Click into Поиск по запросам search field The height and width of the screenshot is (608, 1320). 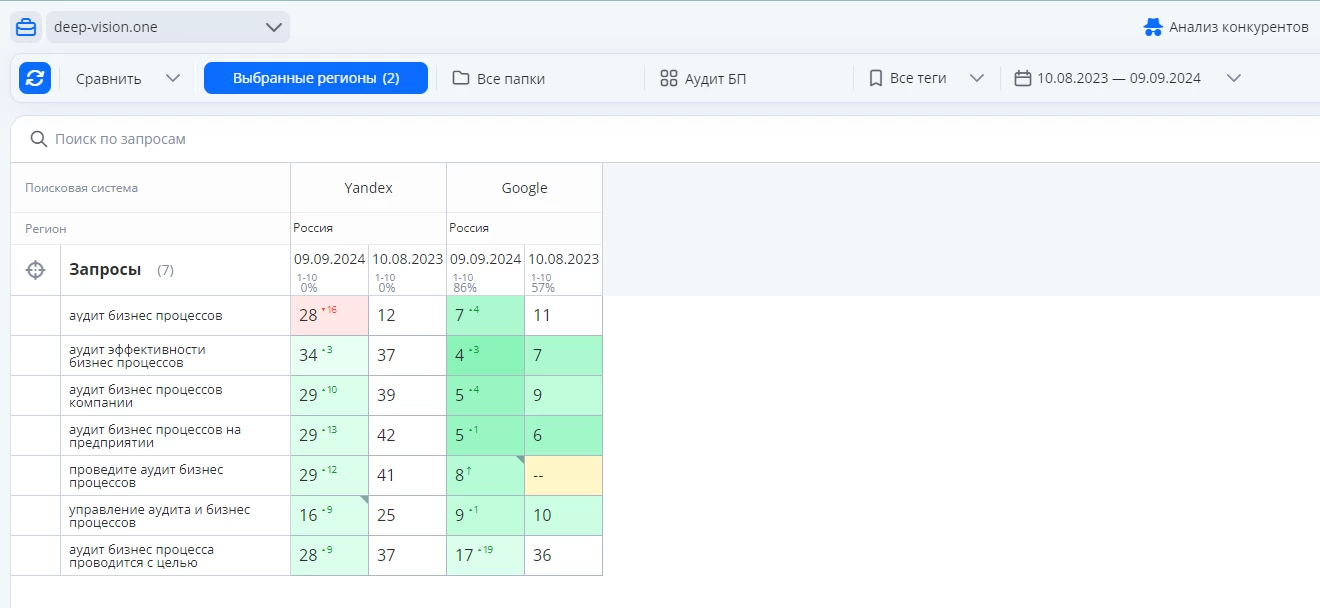point(400,139)
